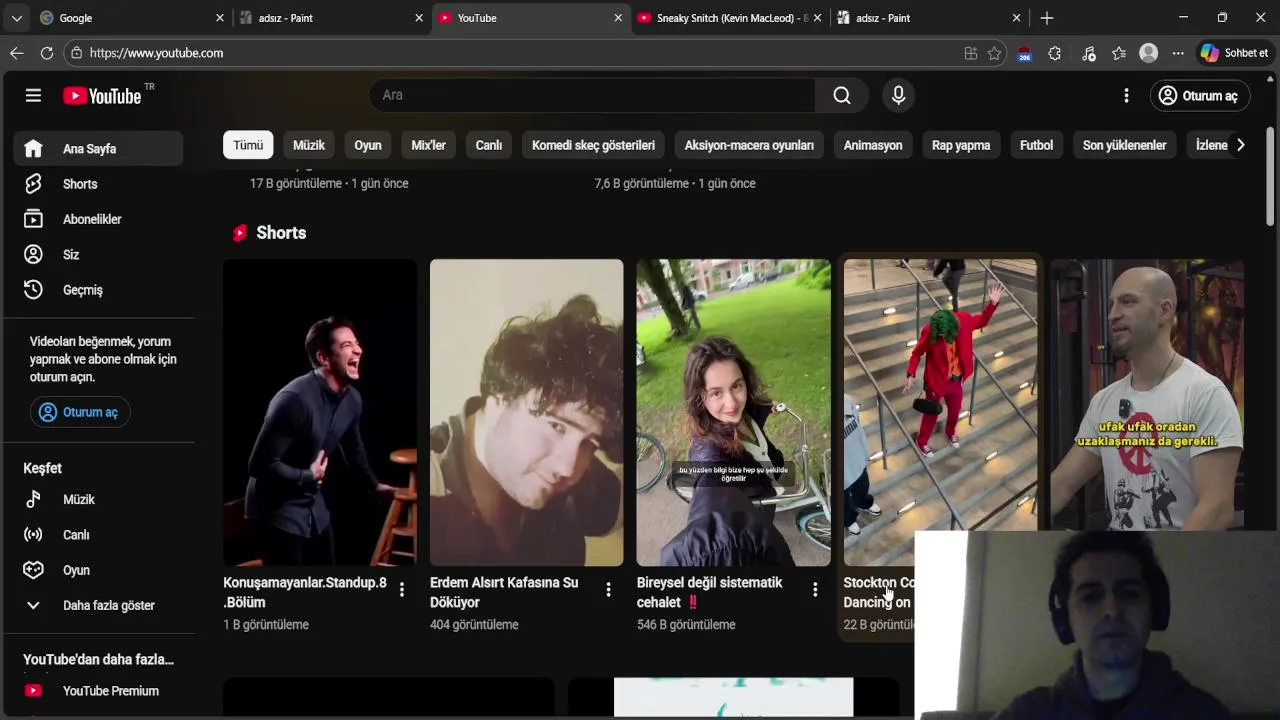Open the YouTube hamburger guide menu
Screen dimensions: 1280x720
(x=33, y=95)
